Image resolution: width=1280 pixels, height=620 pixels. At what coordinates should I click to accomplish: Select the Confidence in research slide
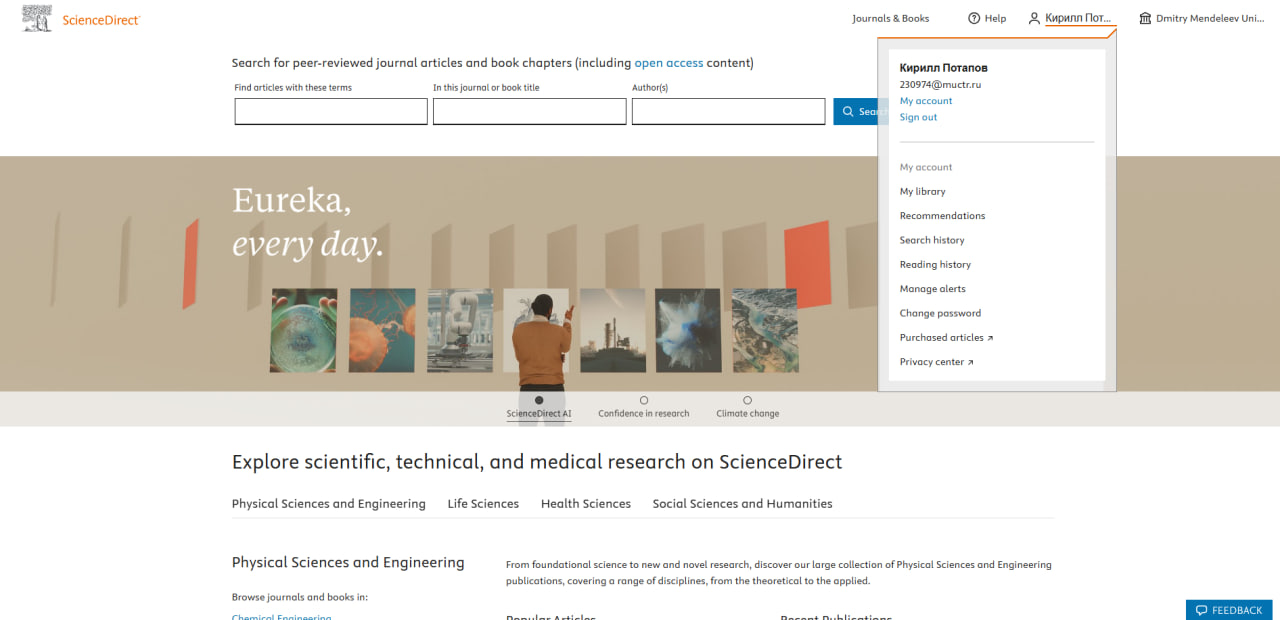point(644,401)
